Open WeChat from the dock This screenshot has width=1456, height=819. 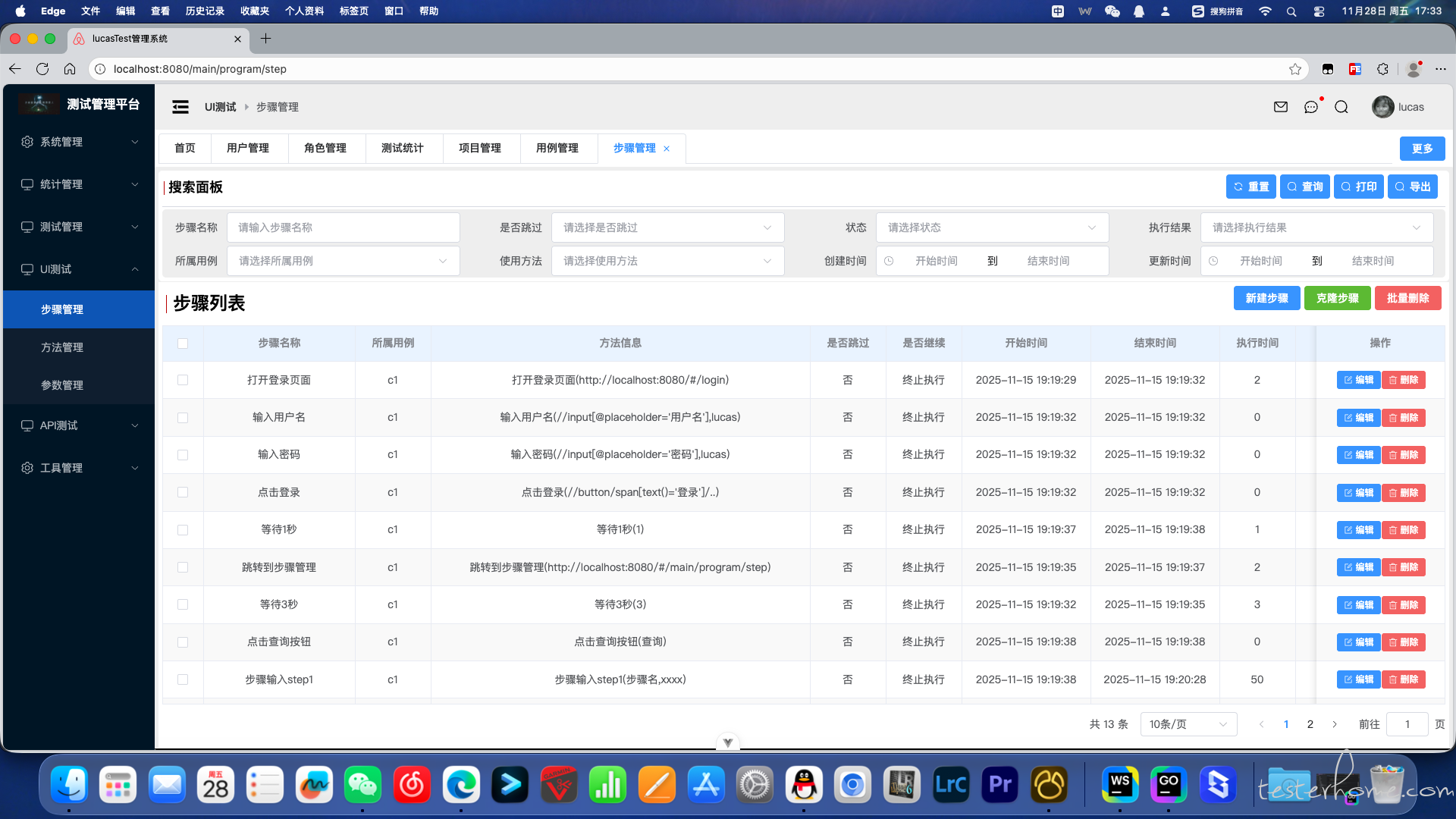[x=362, y=785]
